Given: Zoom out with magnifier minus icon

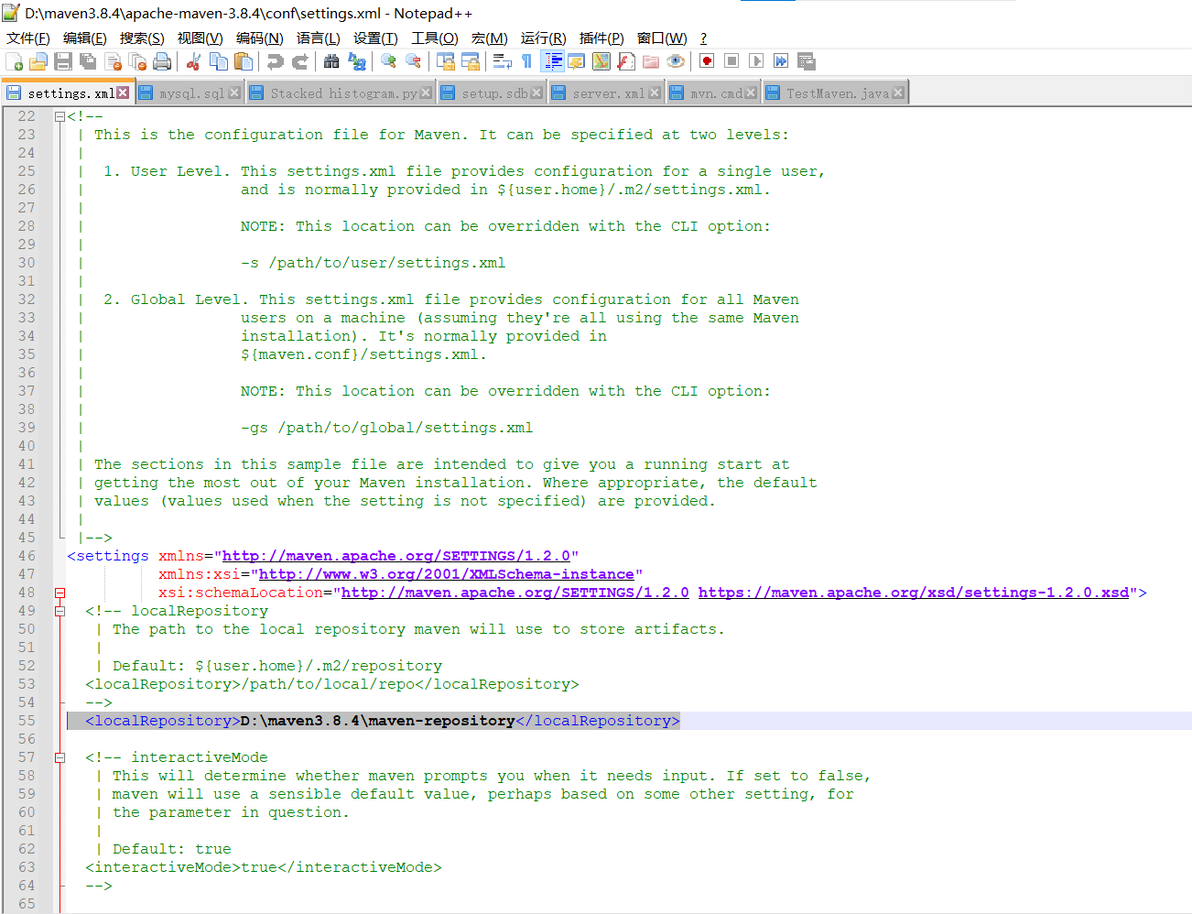Looking at the screenshot, I should (x=414, y=62).
